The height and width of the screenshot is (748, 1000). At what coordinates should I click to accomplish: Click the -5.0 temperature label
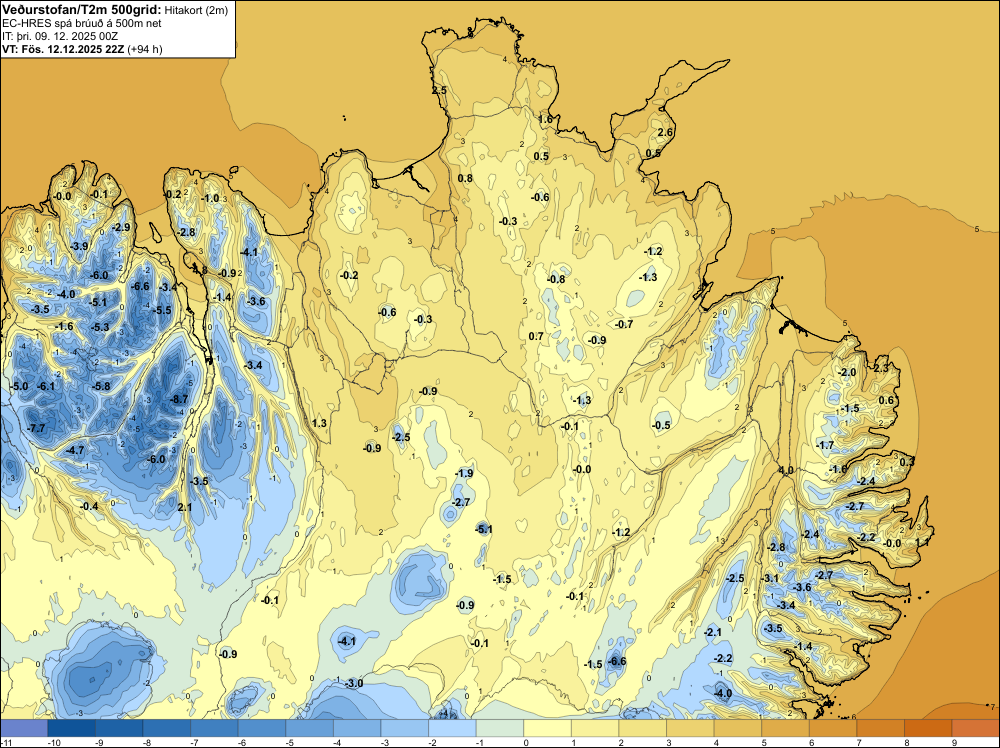(19, 386)
